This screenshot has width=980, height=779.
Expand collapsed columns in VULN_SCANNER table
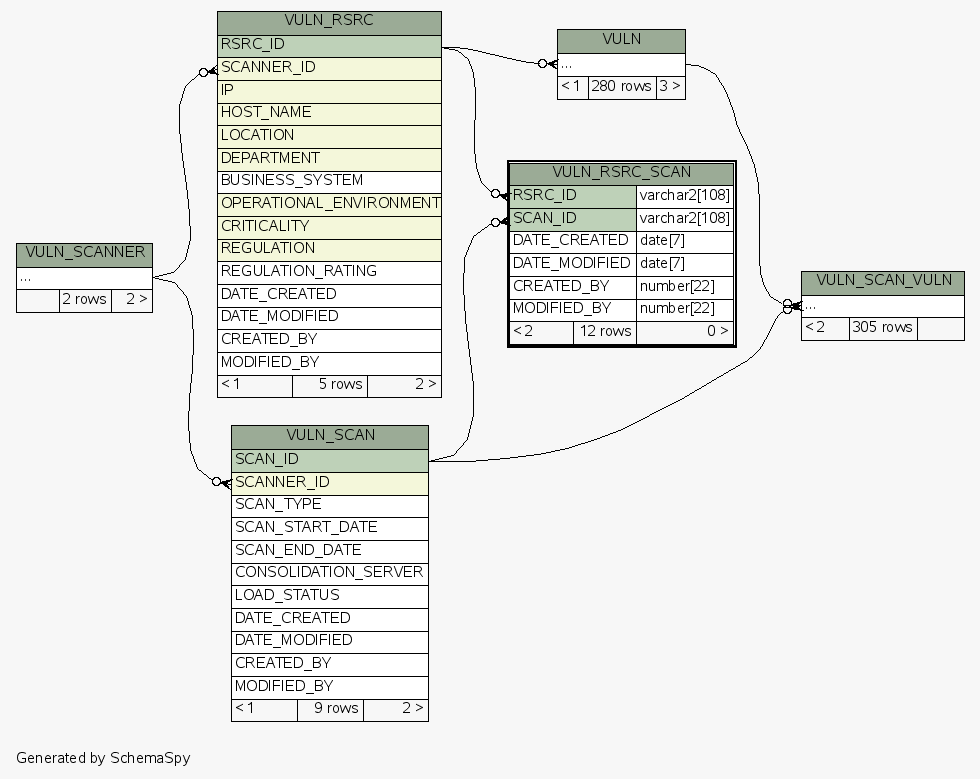84,278
